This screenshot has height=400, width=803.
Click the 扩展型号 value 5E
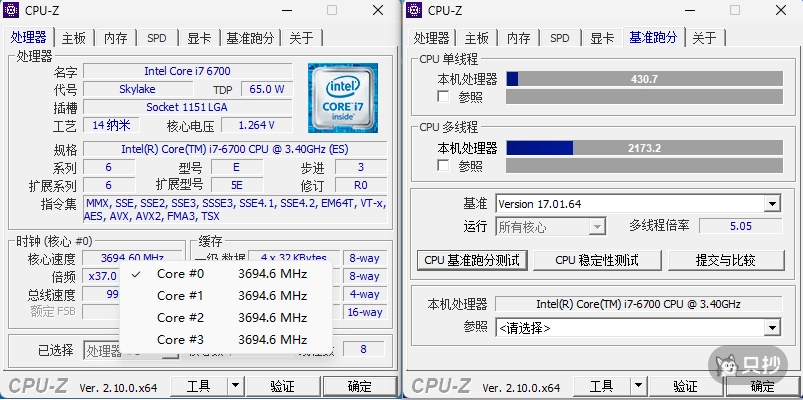pos(237,185)
